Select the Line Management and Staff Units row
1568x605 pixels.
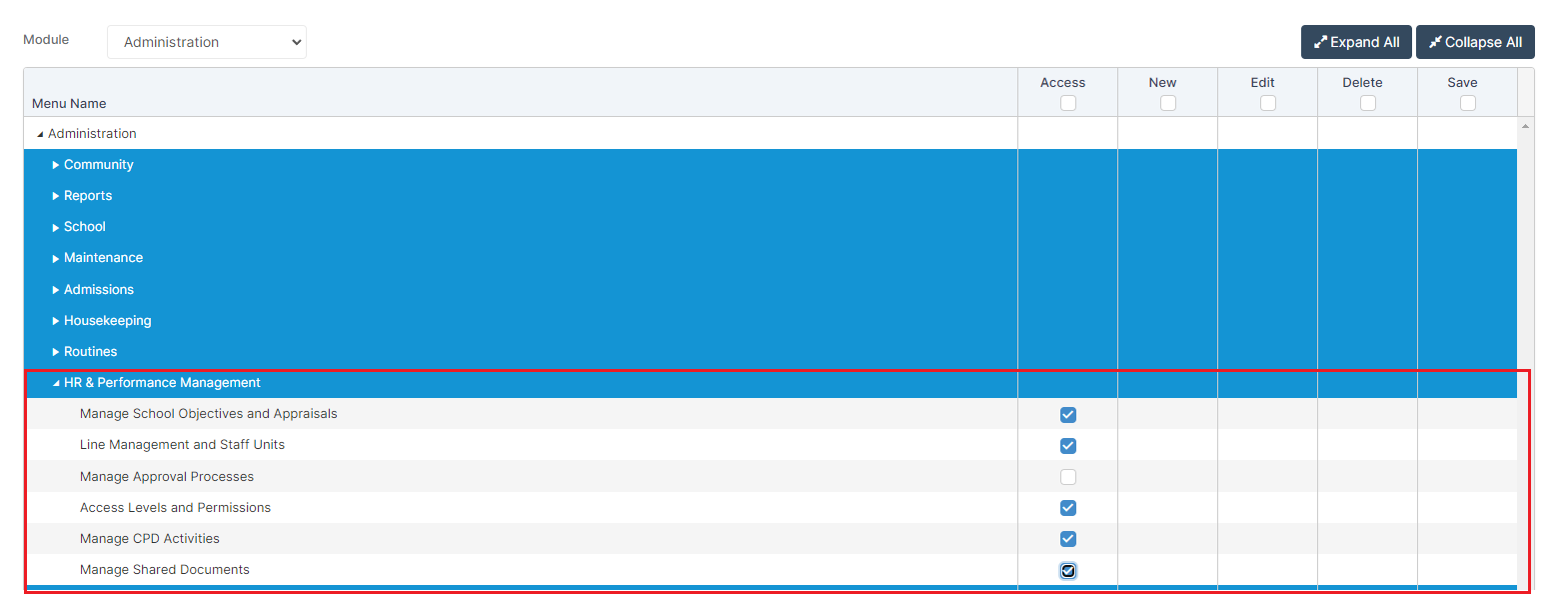182,445
